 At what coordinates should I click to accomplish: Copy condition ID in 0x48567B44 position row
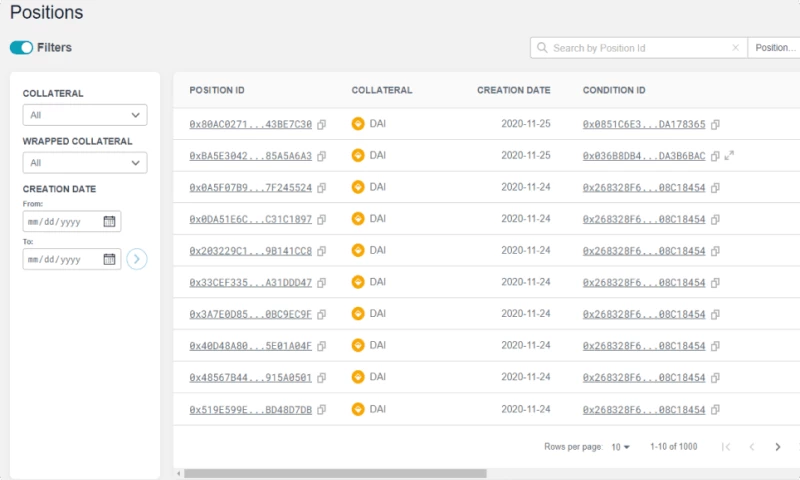(715, 377)
